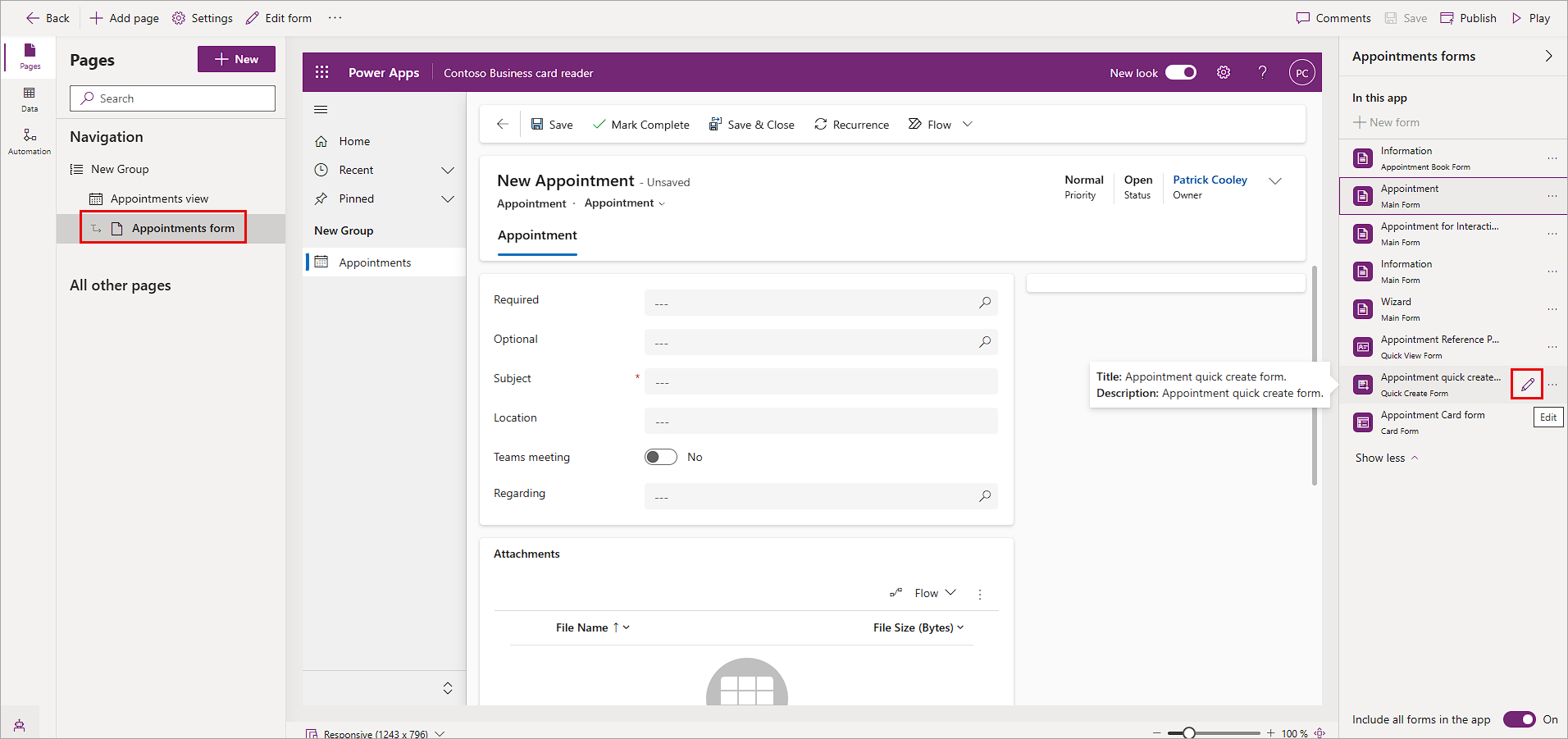Click the Play button

click(1531, 18)
